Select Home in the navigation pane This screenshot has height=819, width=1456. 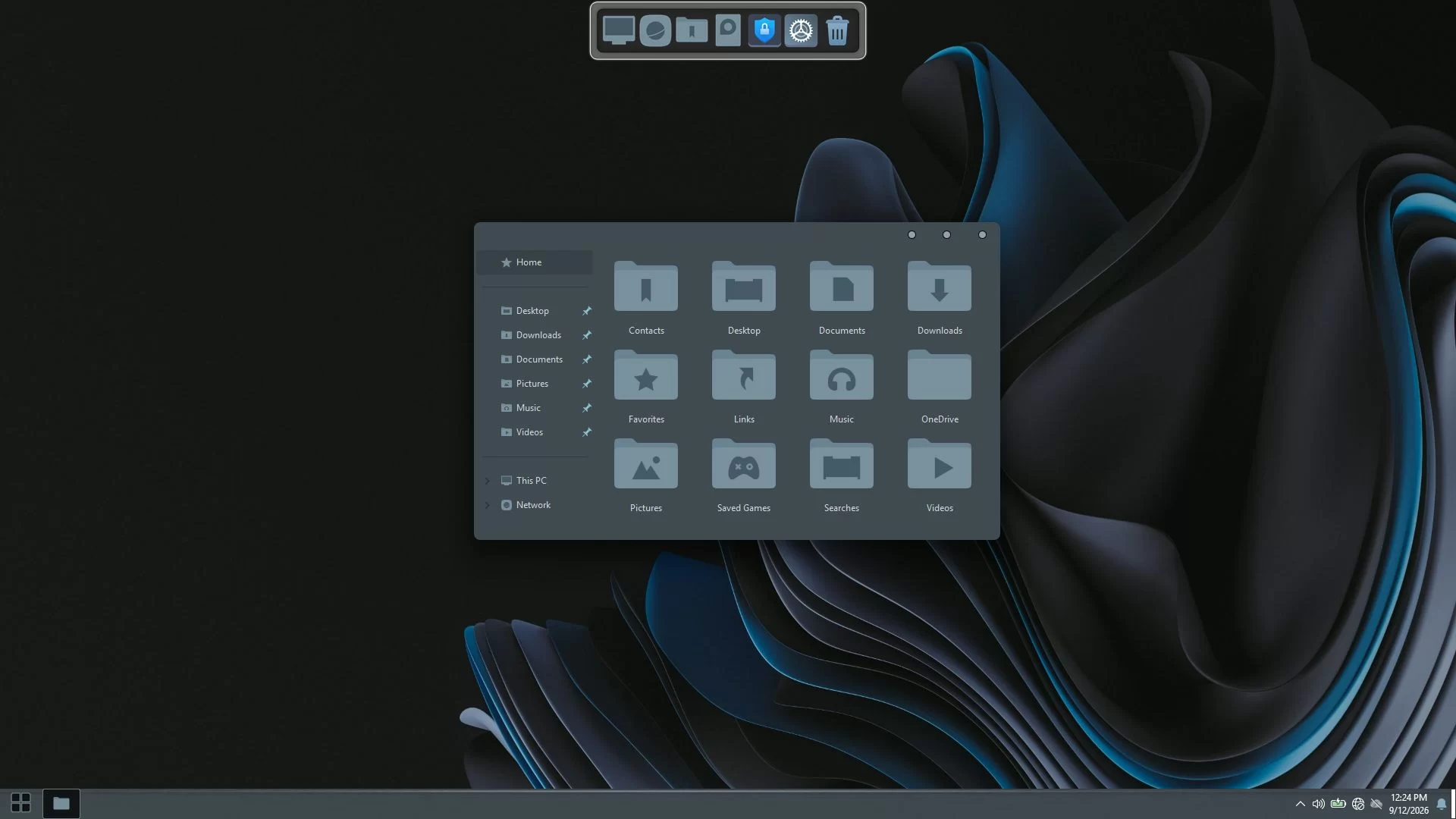(535, 262)
